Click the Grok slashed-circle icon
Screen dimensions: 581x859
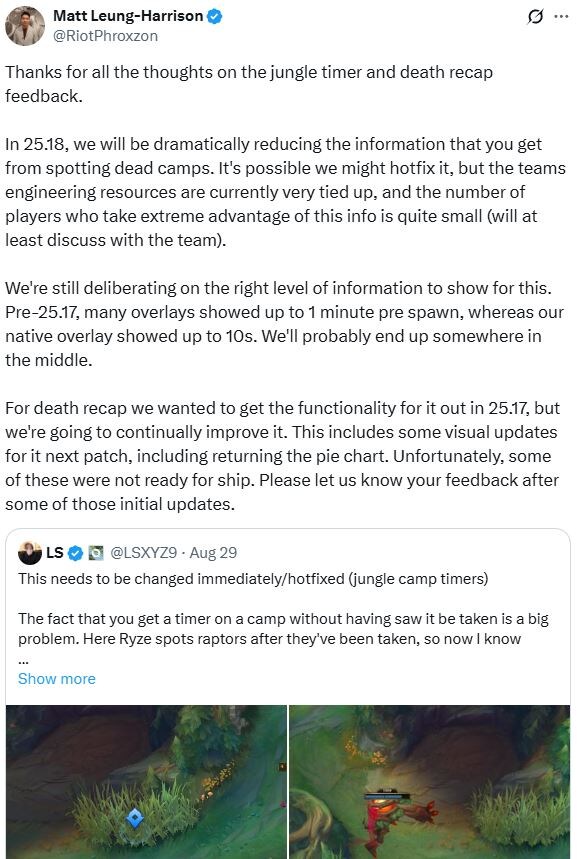pos(535,17)
